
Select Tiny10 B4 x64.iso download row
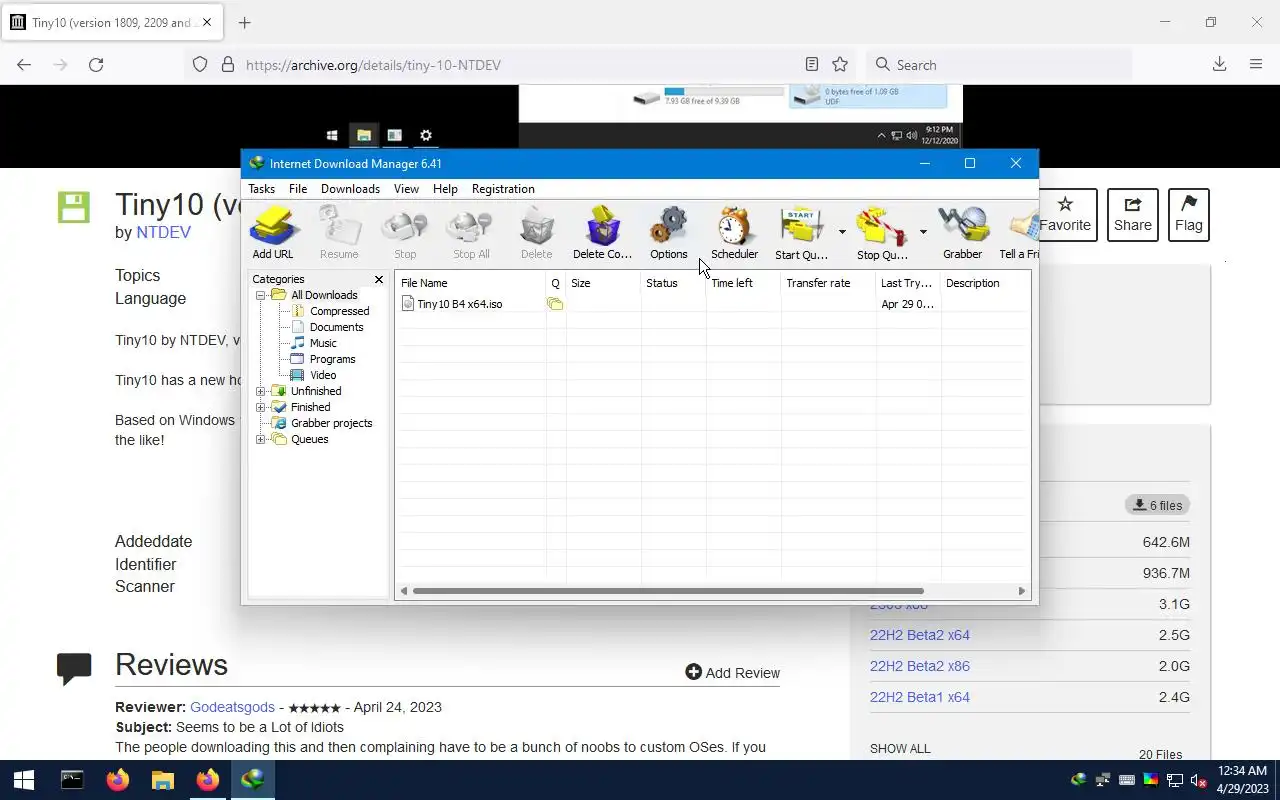[712, 304]
